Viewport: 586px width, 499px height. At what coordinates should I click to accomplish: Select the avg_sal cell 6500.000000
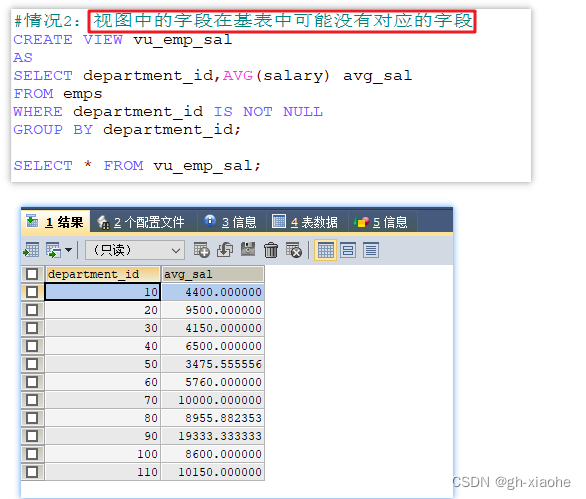tap(213, 346)
